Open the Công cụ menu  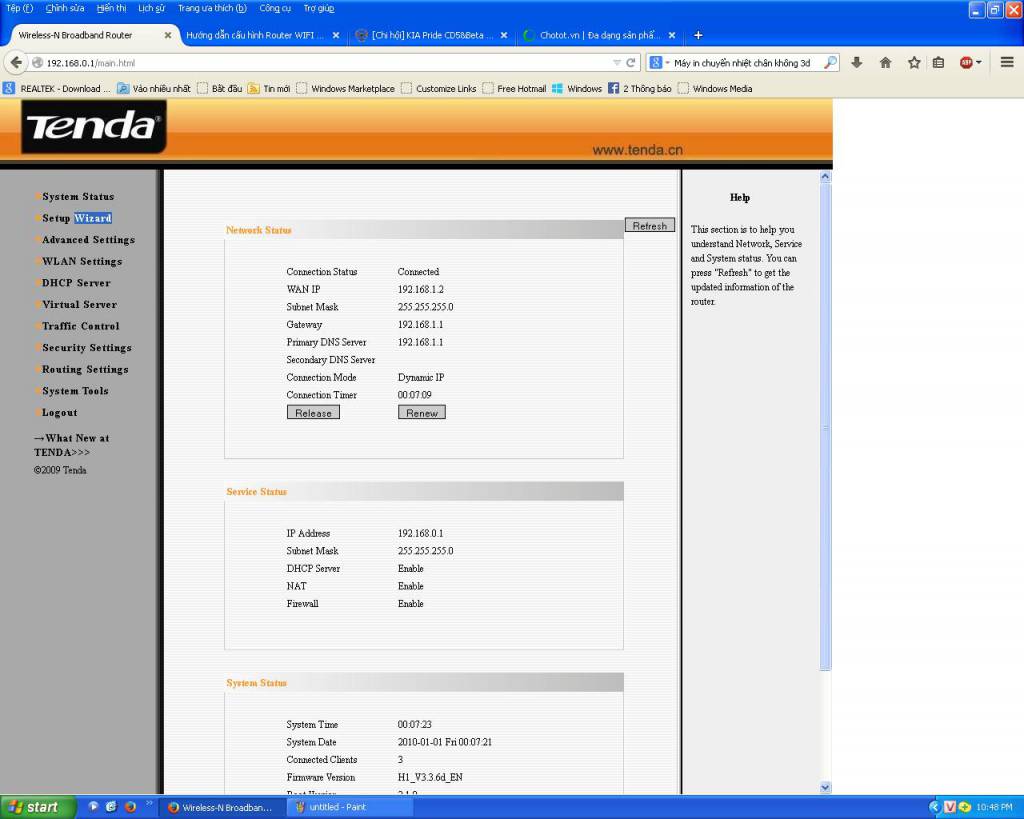pos(275,8)
